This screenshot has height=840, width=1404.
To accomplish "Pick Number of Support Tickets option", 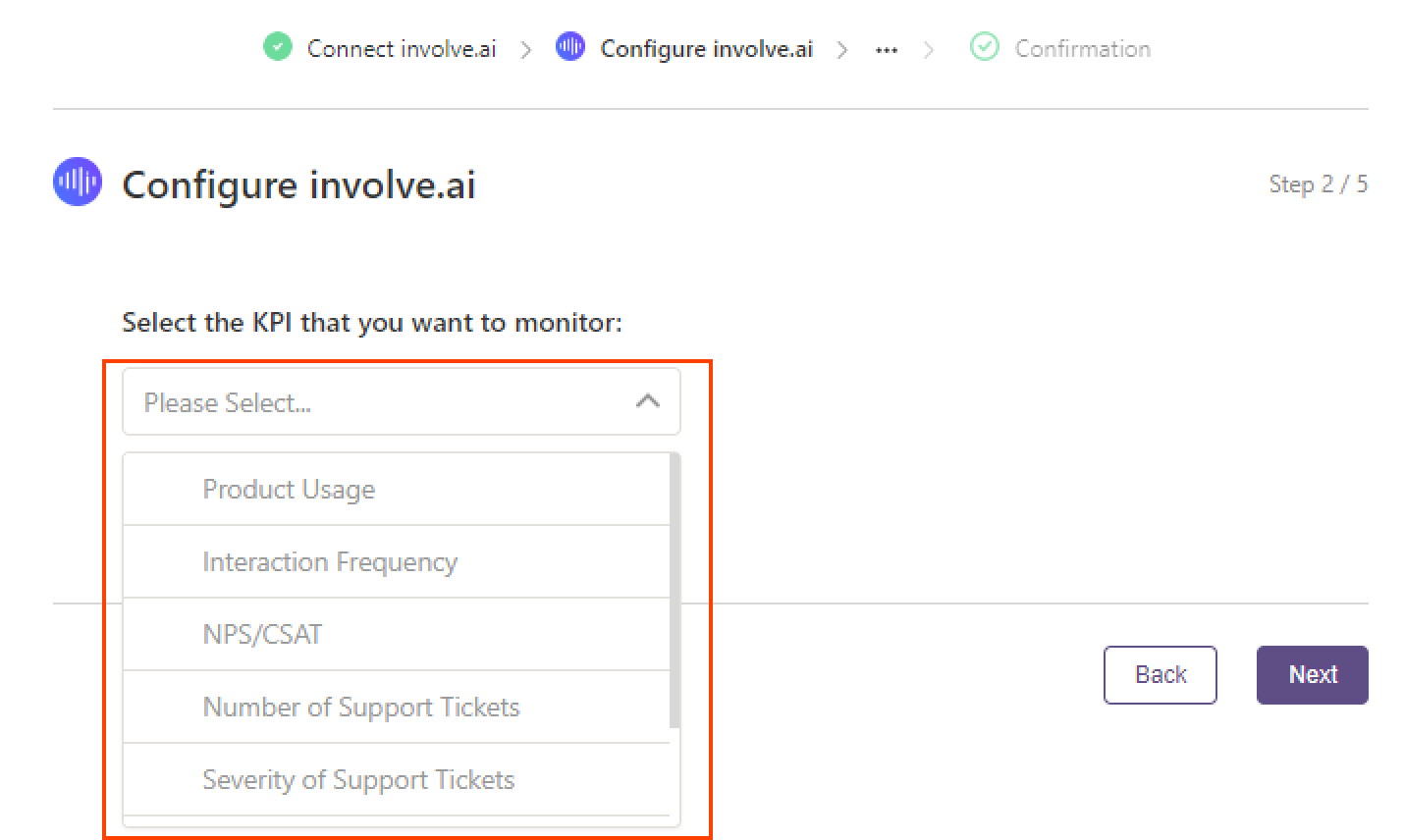I will (x=397, y=707).
